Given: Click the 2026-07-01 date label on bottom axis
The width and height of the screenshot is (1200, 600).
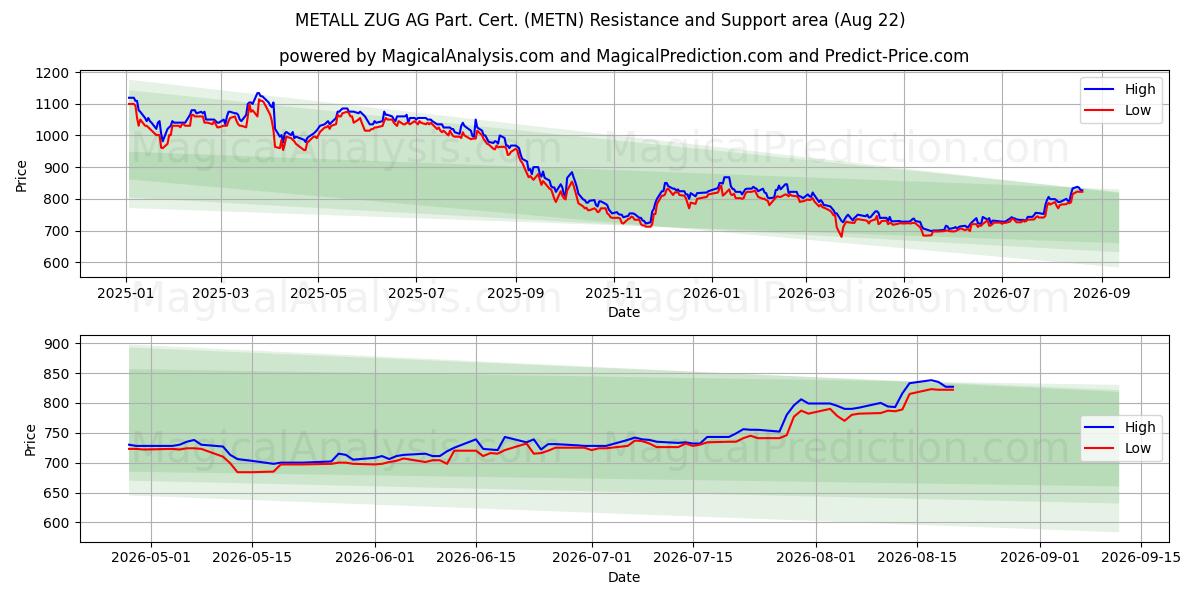Looking at the screenshot, I should pos(590,560).
